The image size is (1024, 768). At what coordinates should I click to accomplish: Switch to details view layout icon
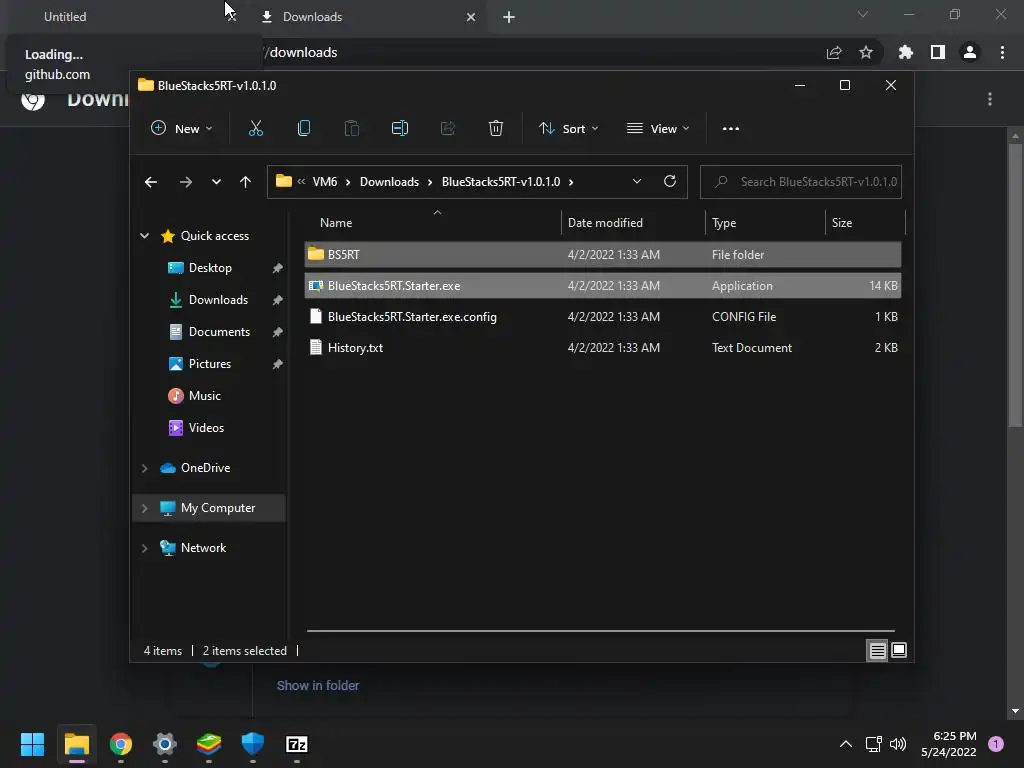click(x=877, y=650)
